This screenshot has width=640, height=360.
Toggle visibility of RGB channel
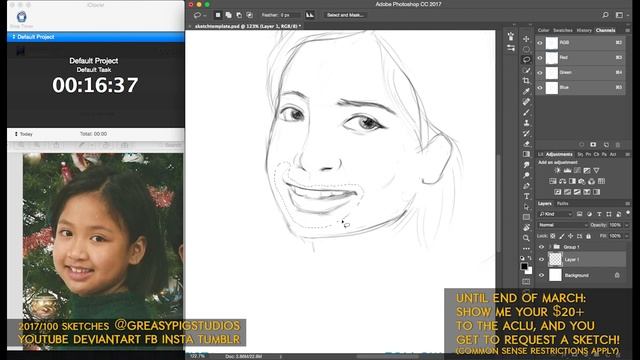[540, 42]
